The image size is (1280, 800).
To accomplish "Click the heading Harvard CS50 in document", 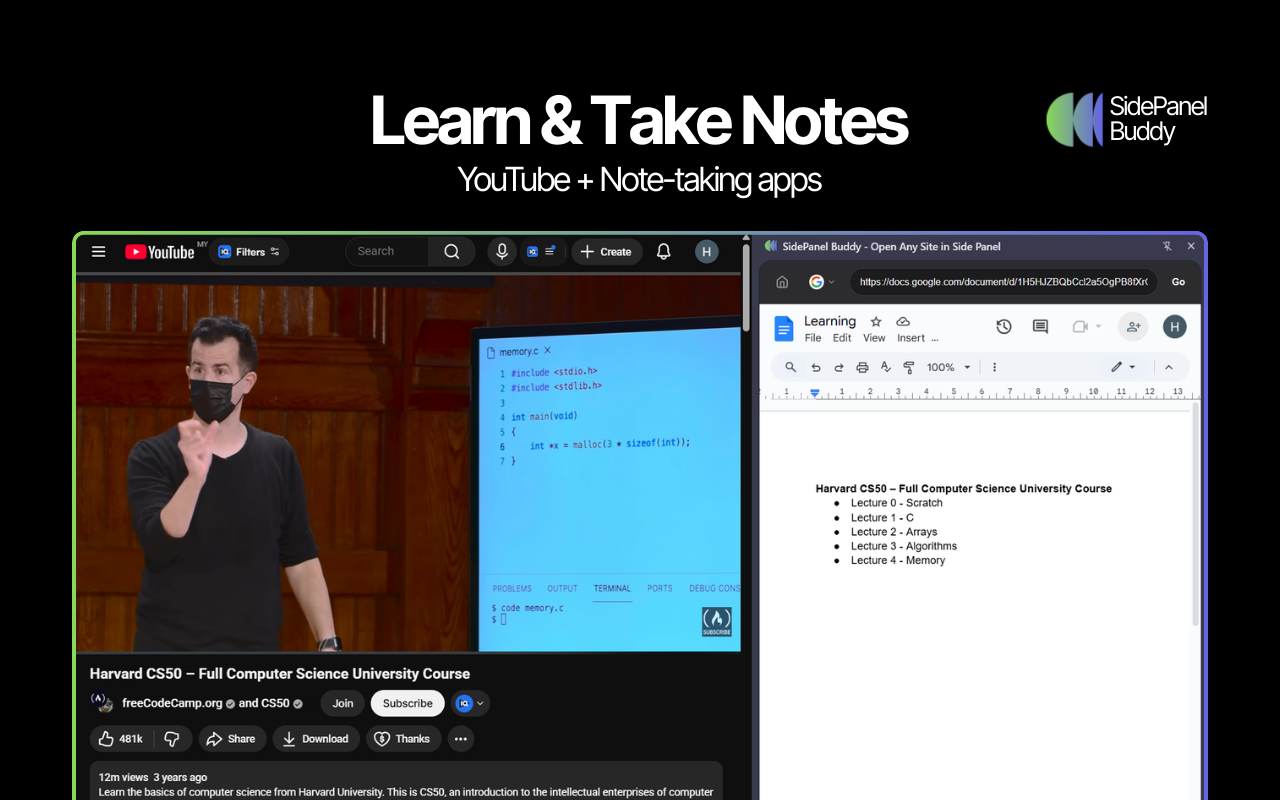I will pos(964,489).
